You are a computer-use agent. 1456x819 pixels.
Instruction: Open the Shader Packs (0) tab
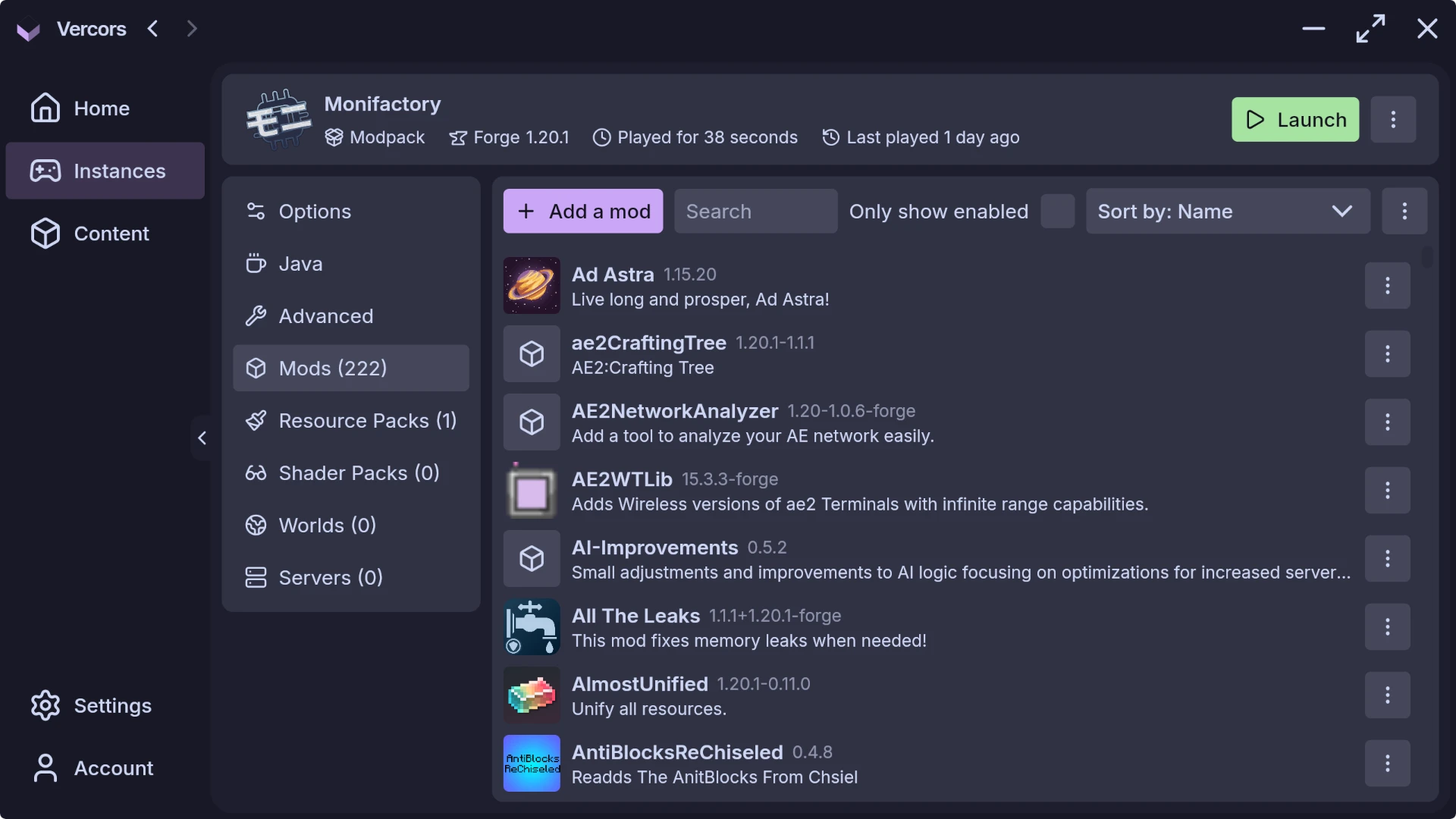point(351,472)
